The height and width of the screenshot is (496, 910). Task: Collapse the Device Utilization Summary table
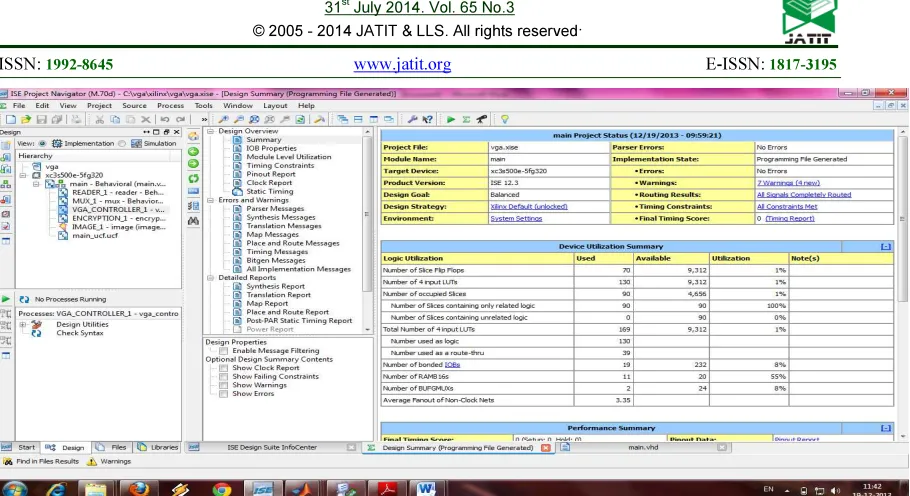pyautogui.click(x=886, y=247)
